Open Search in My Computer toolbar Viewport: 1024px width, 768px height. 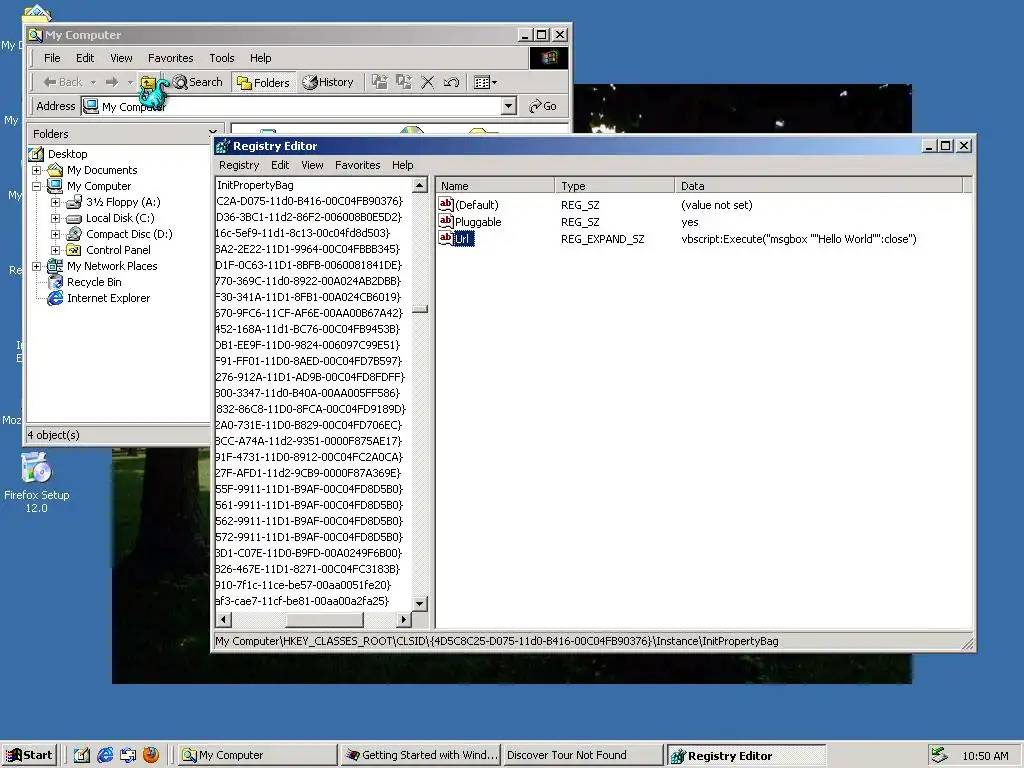coord(197,82)
